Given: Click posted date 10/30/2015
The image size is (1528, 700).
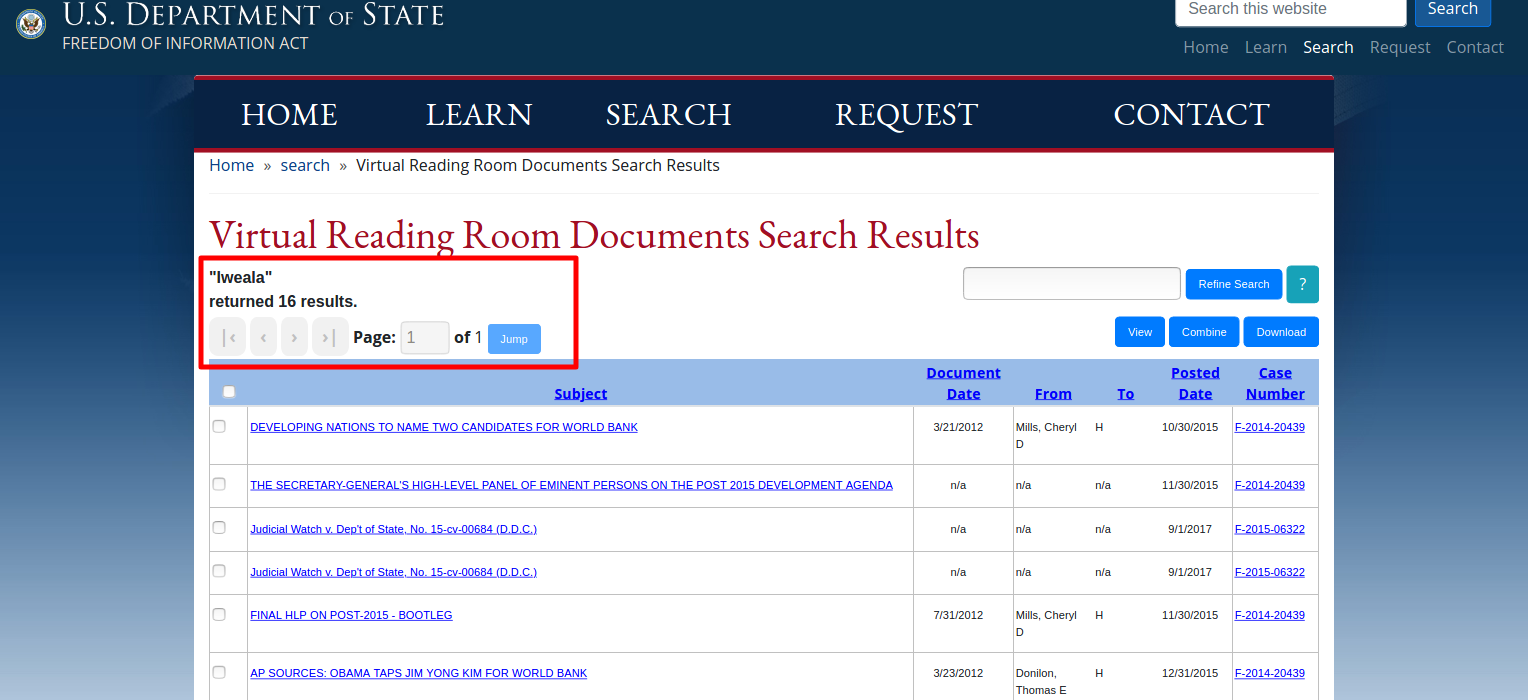Looking at the screenshot, I should 1190,427.
